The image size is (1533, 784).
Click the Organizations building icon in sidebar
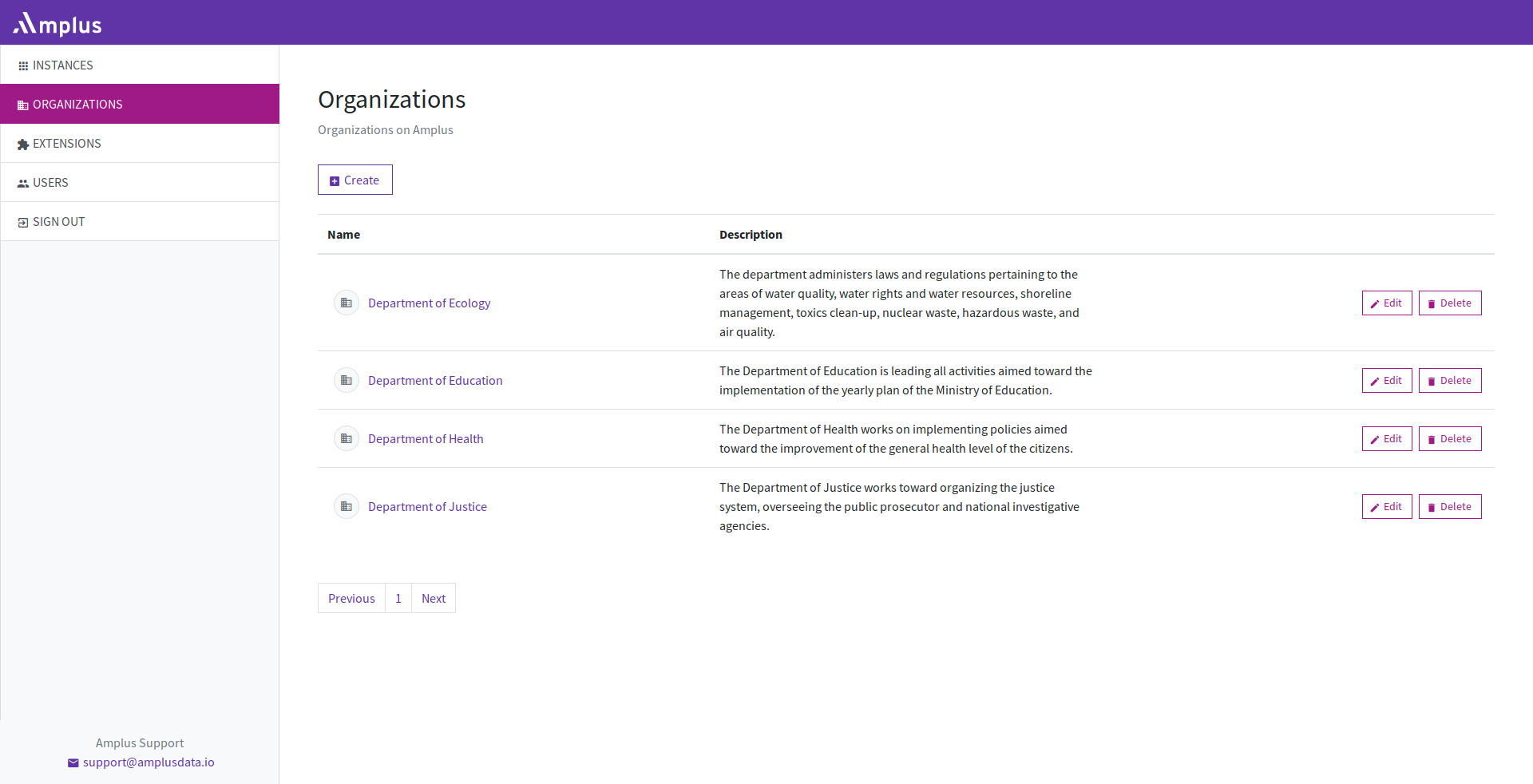[x=23, y=105]
